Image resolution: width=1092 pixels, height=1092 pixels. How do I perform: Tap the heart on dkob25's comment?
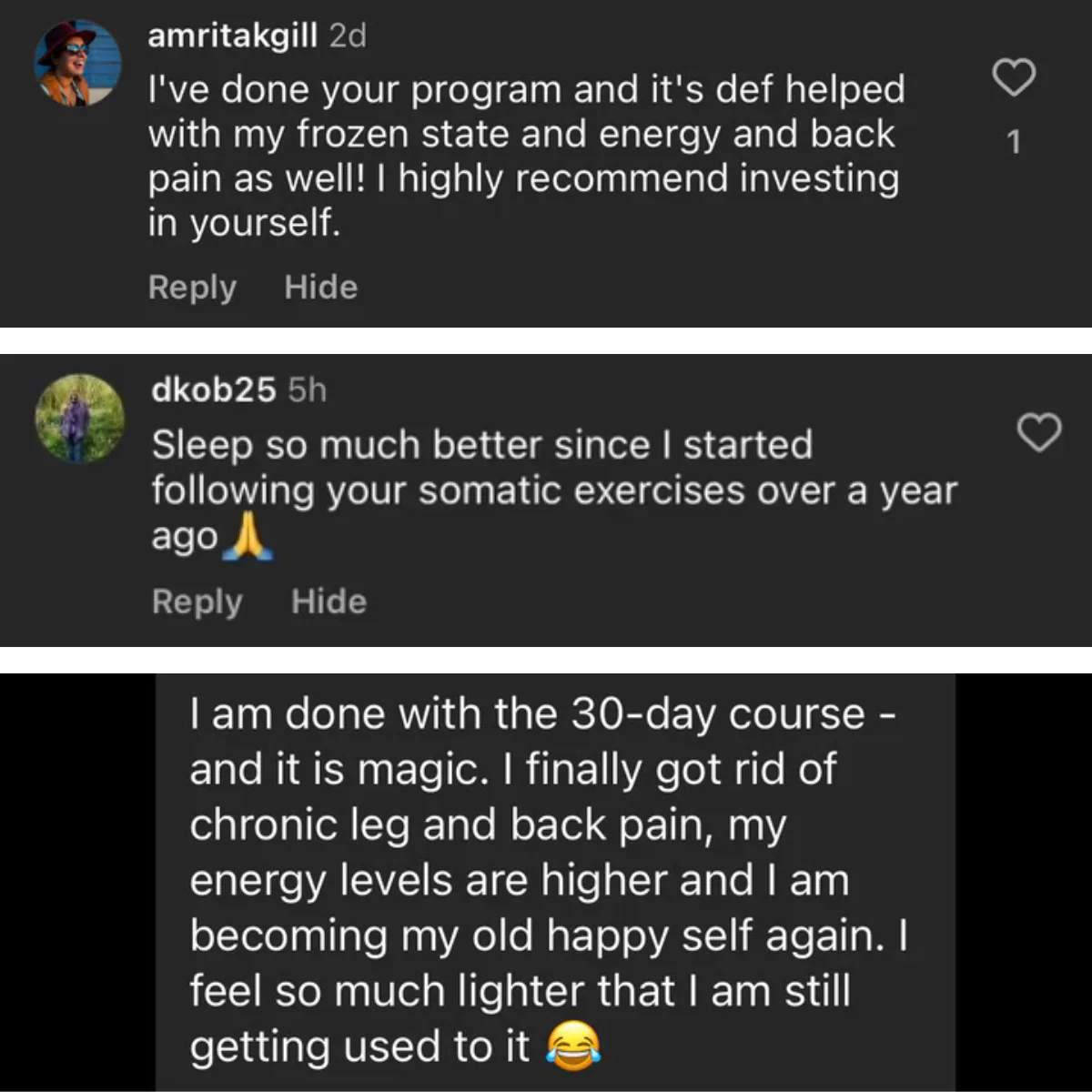1038,432
